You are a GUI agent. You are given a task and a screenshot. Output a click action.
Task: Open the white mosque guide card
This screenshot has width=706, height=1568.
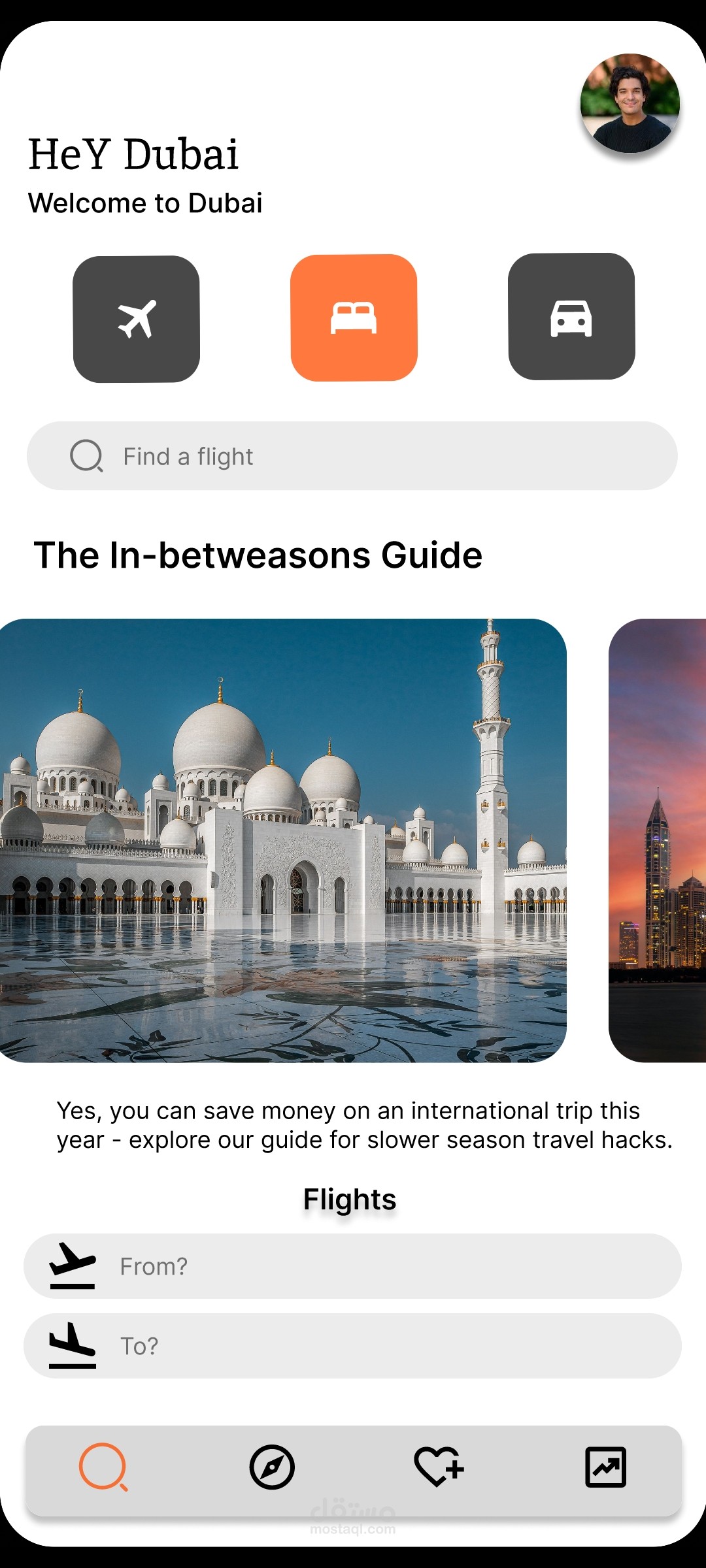pos(283,840)
